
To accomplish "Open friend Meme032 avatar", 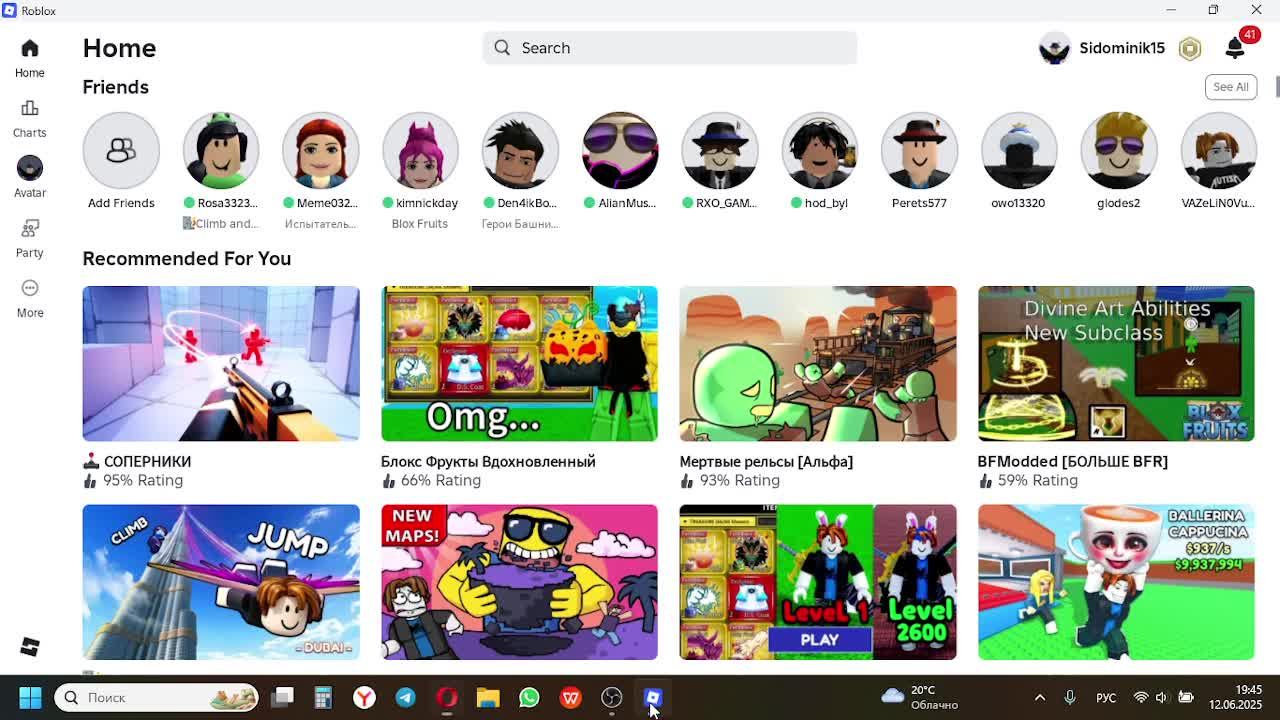I will (321, 150).
